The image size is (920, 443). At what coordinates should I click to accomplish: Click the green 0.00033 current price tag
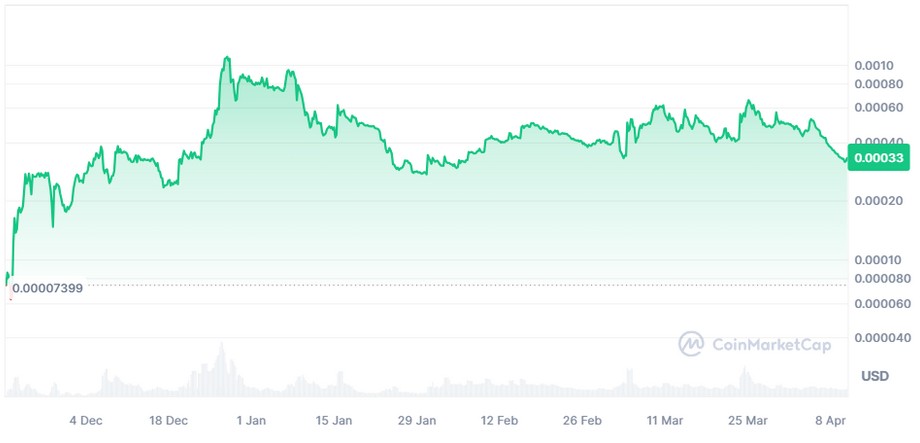pos(877,158)
